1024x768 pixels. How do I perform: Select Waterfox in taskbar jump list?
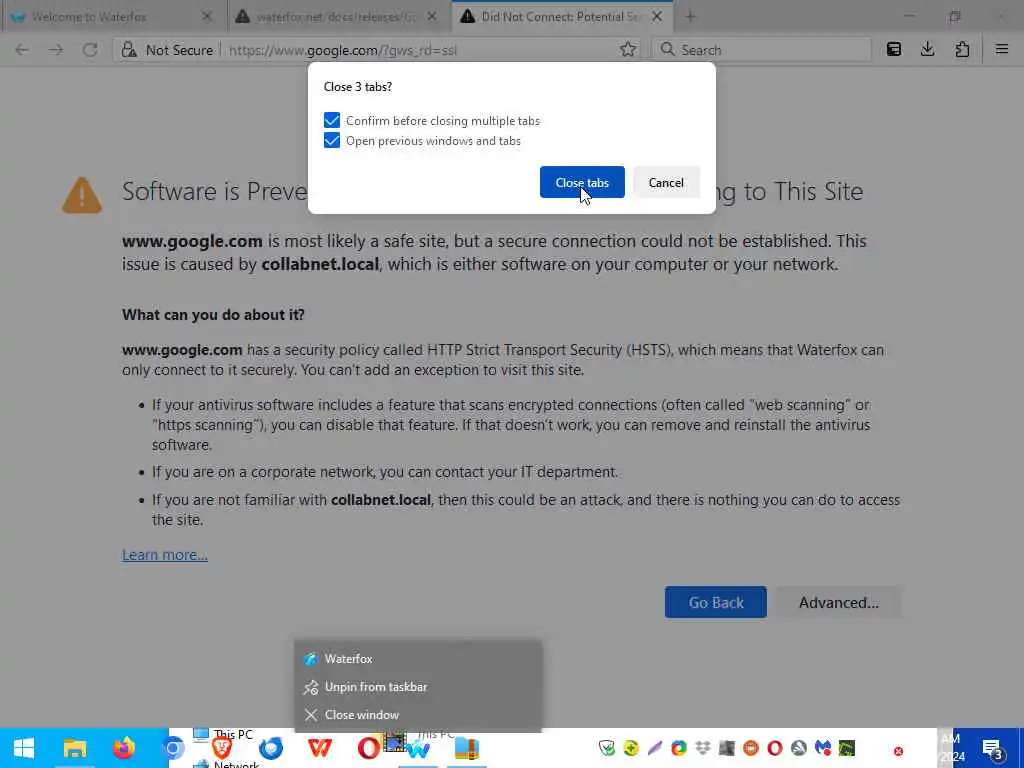click(418, 658)
